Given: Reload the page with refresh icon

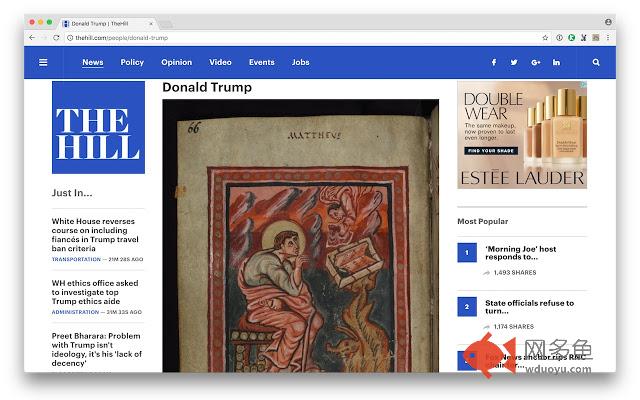Looking at the screenshot, I should coord(56,38).
